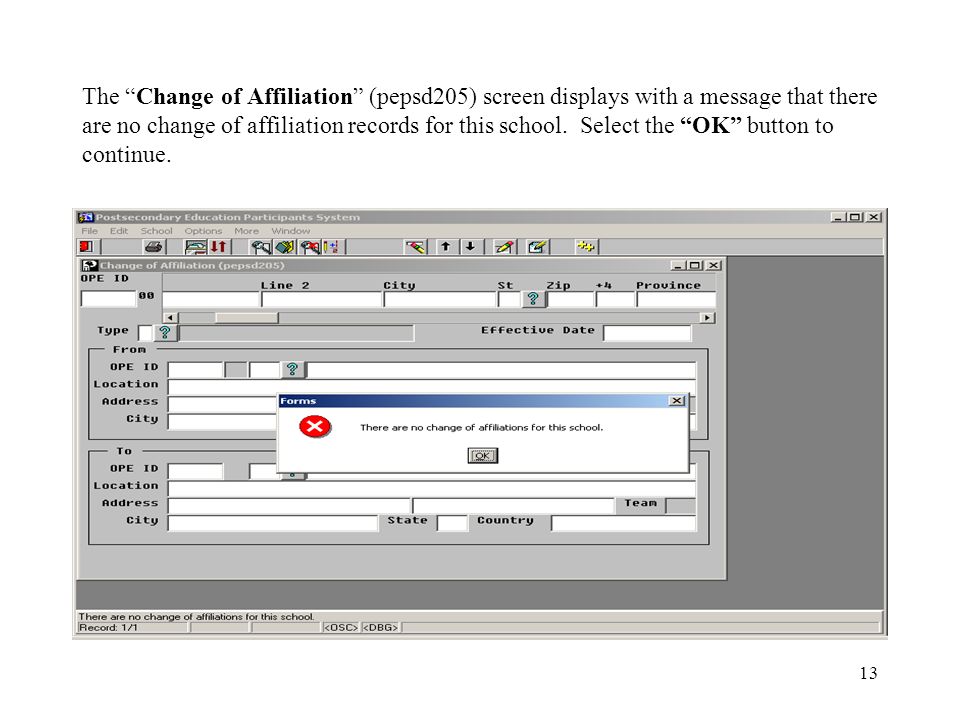Click the horizontal scrollbar thumb under address fields

click(247, 318)
